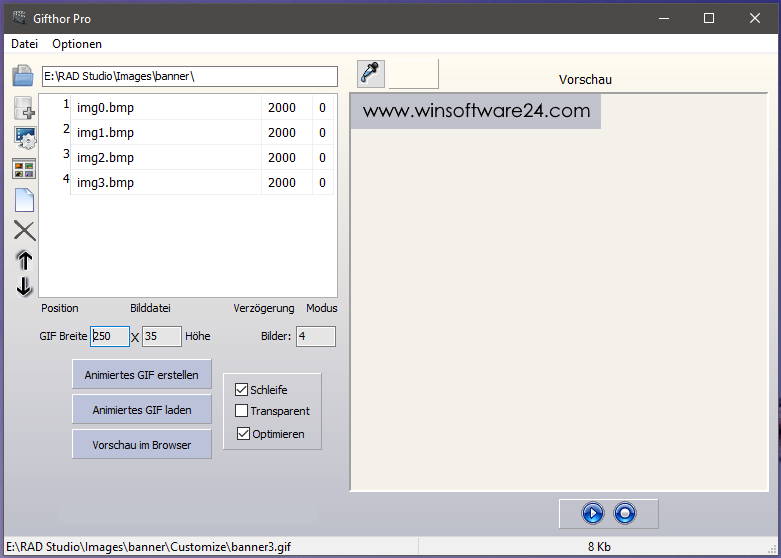Click the banner preview image
781x558 pixels.
[x=476, y=111]
